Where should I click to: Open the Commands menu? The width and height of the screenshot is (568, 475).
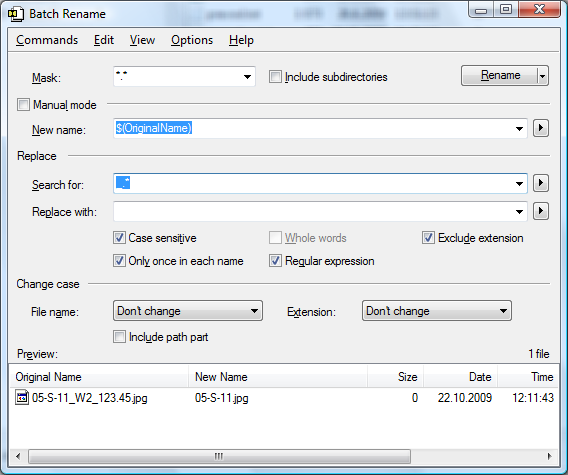coord(47,40)
